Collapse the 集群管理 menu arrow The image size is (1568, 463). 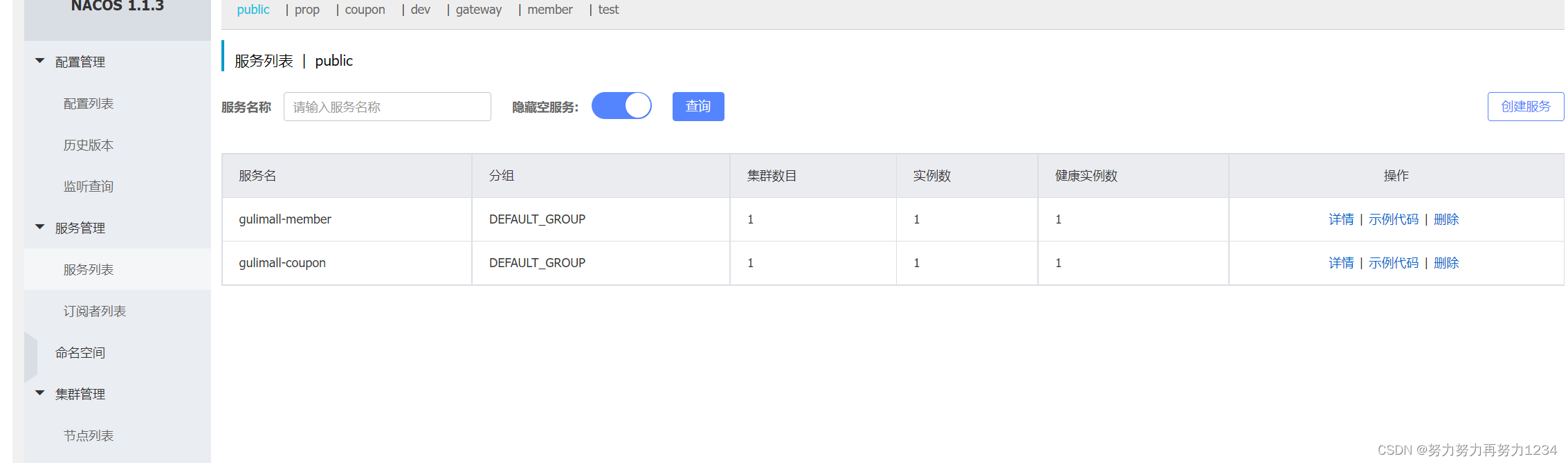[x=40, y=393]
